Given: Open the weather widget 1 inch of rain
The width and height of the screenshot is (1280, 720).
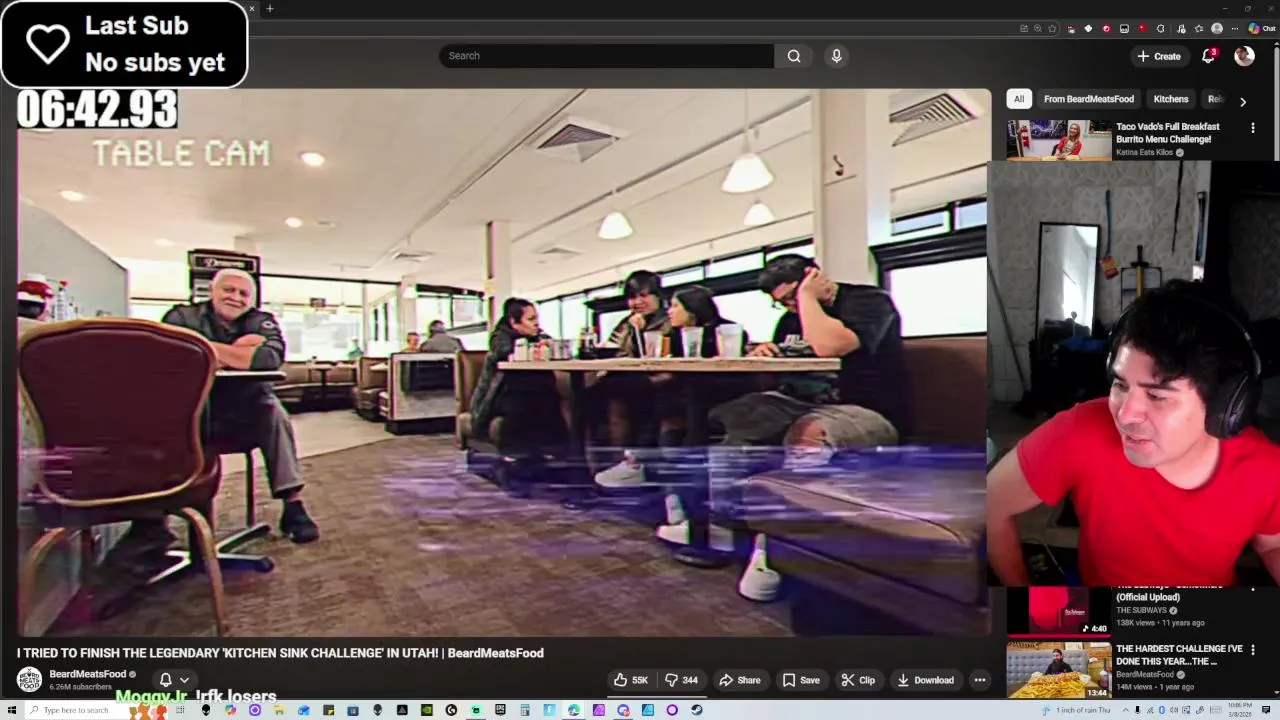Looking at the screenshot, I should [x=1076, y=710].
